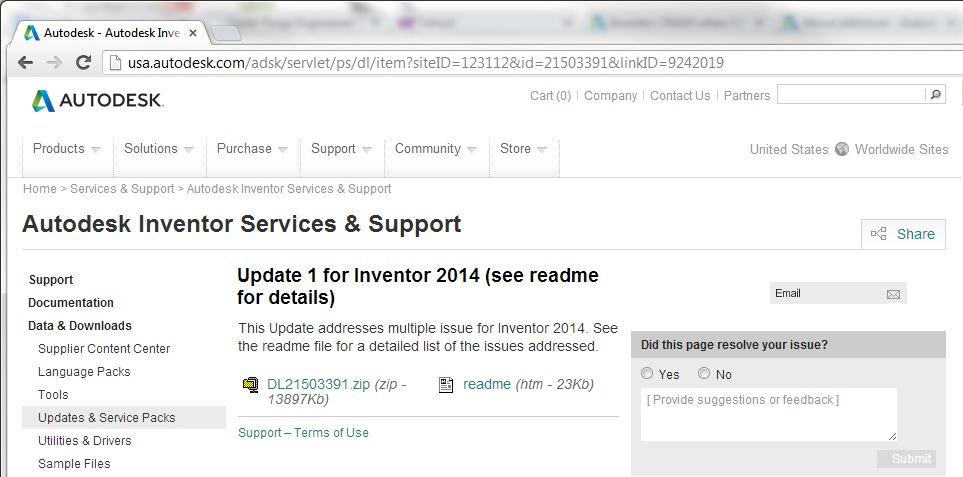Viewport: 963px width, 477px height.
Task: Open the Partners link
Action: click(x=747, y=96)
